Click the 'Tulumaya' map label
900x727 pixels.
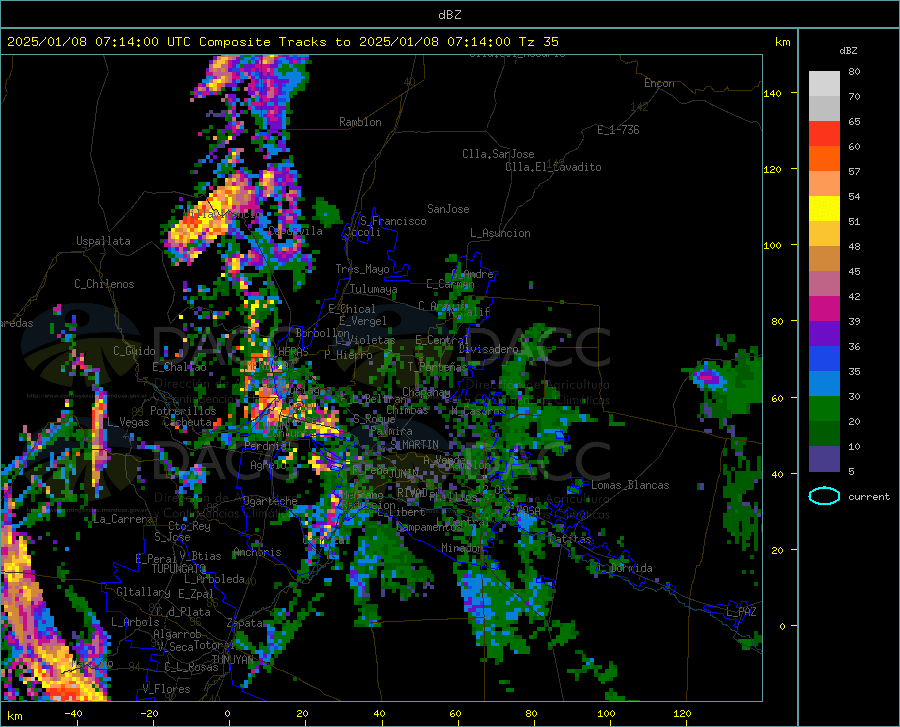[373, 289]
